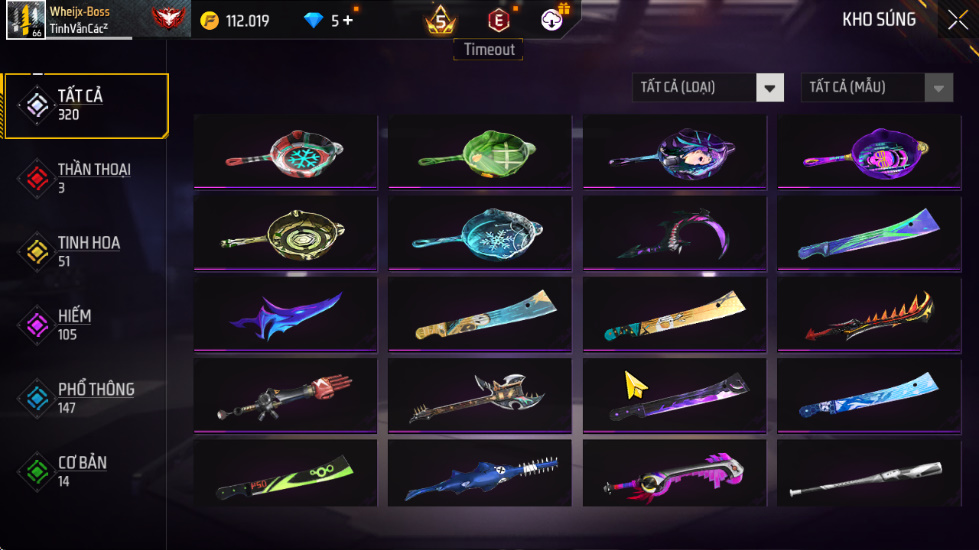Screen dimensions: 979x550
Task: Click the cloud download gift icon
Action: [552, 20]
